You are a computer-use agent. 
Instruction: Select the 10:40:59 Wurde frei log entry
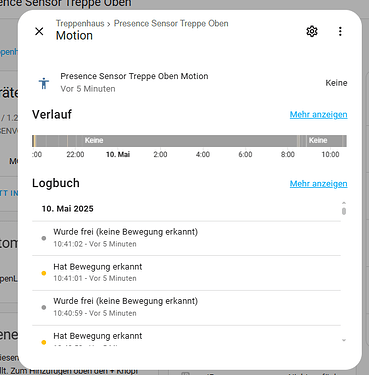click(x=186, y=308)
